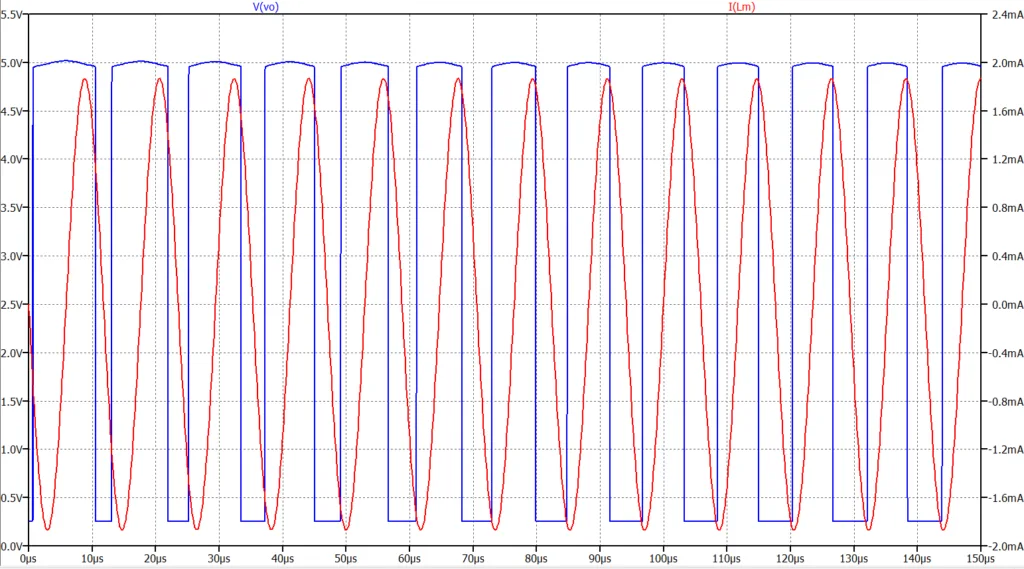1024x569 pixels.
Task: Click the 1.0V left axis tick label
Action: click(x=12, y=450)
